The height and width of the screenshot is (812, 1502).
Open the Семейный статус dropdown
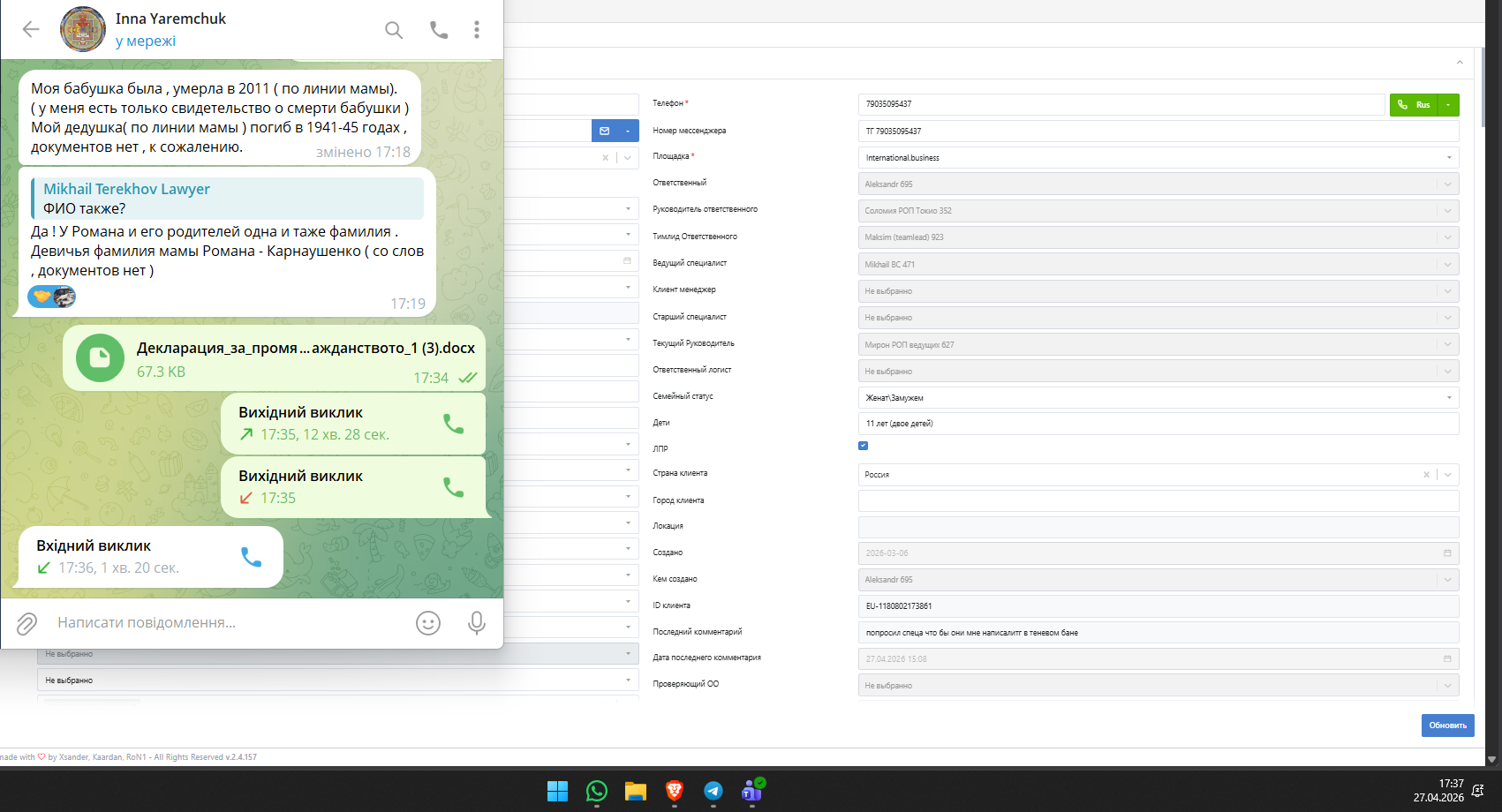pyautogui.click(x=1159, y=398)
